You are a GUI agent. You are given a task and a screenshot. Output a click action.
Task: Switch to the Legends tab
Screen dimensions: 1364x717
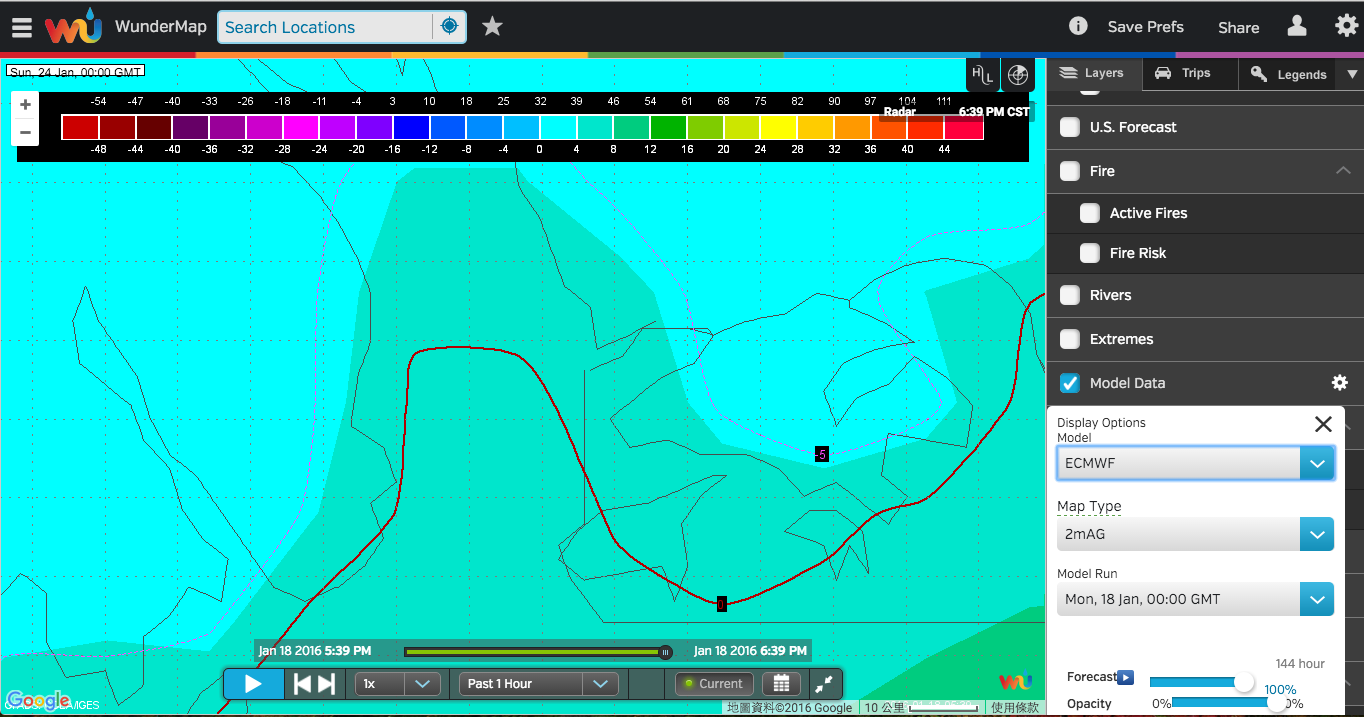point(1289,74)
